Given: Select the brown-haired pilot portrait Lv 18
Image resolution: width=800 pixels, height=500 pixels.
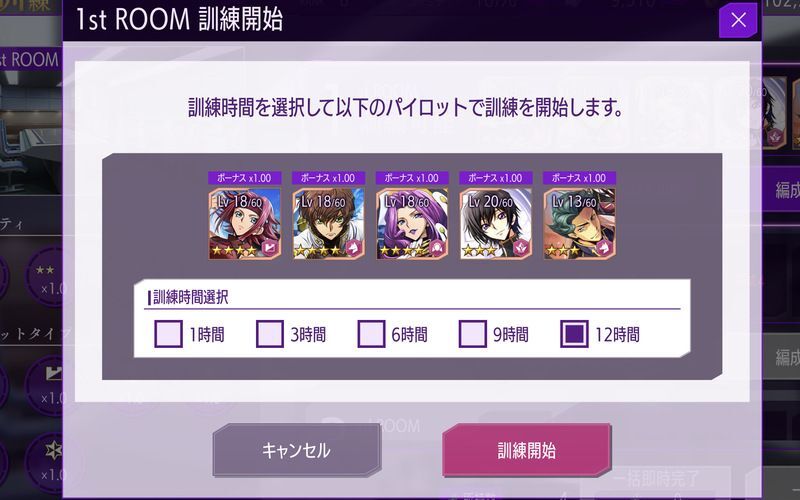Looking at the screenshot, I should 328,223.
